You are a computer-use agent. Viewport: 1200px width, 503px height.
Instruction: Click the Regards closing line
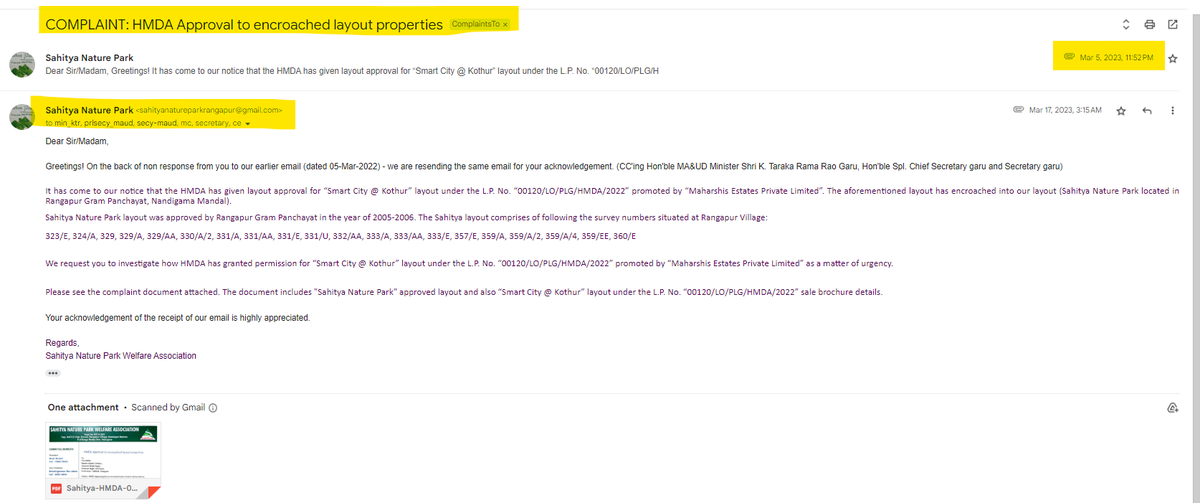coord(64,343)
